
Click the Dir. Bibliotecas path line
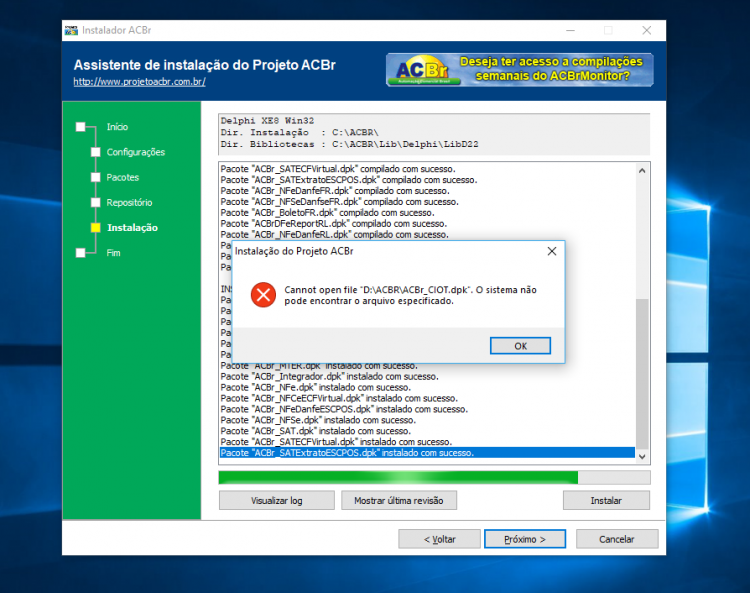349,144
